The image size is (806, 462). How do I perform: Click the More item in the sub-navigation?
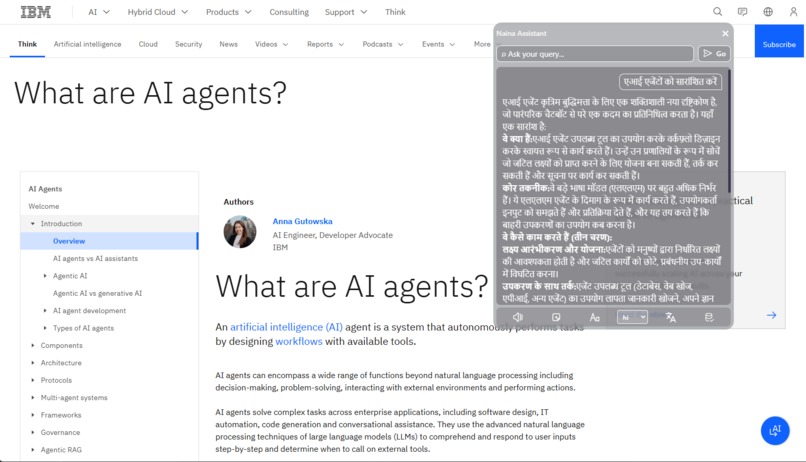(482, 44)
